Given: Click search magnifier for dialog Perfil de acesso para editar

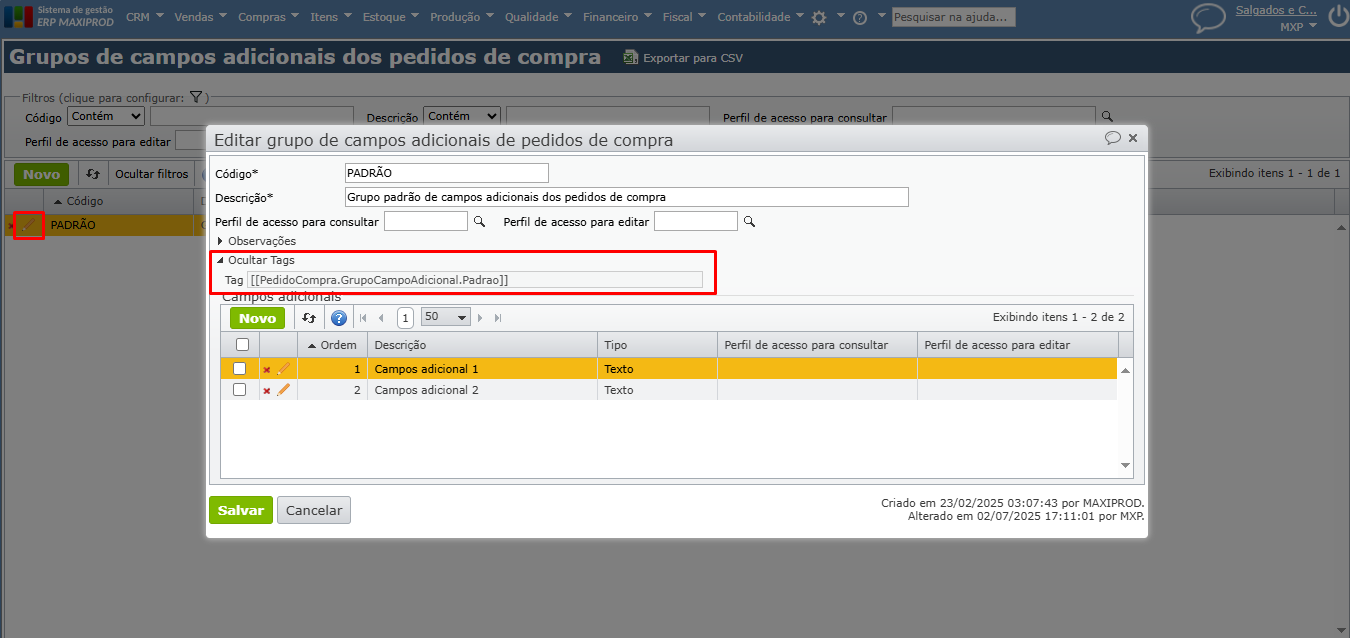Looking at the screenshot, I should (749, 221).
